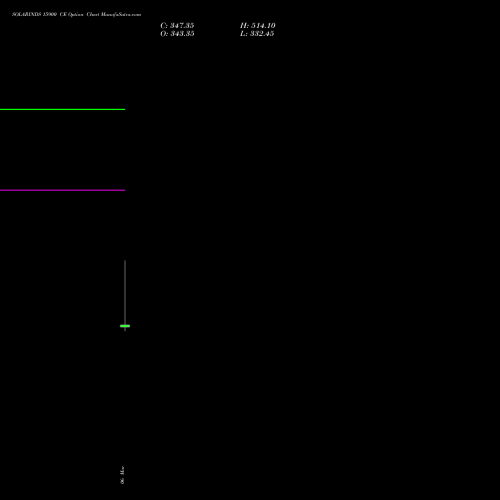
Task: Click the bright green horizontal line
Action: (x=62, y=109)
